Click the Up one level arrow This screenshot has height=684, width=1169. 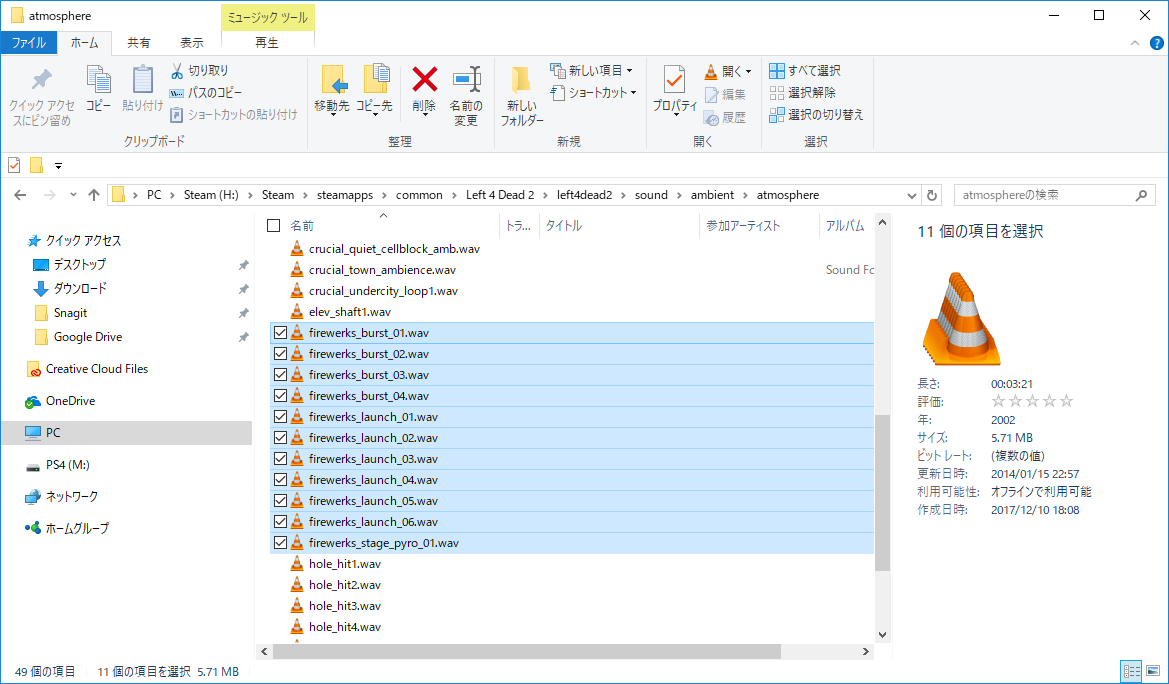coord(93,195)
